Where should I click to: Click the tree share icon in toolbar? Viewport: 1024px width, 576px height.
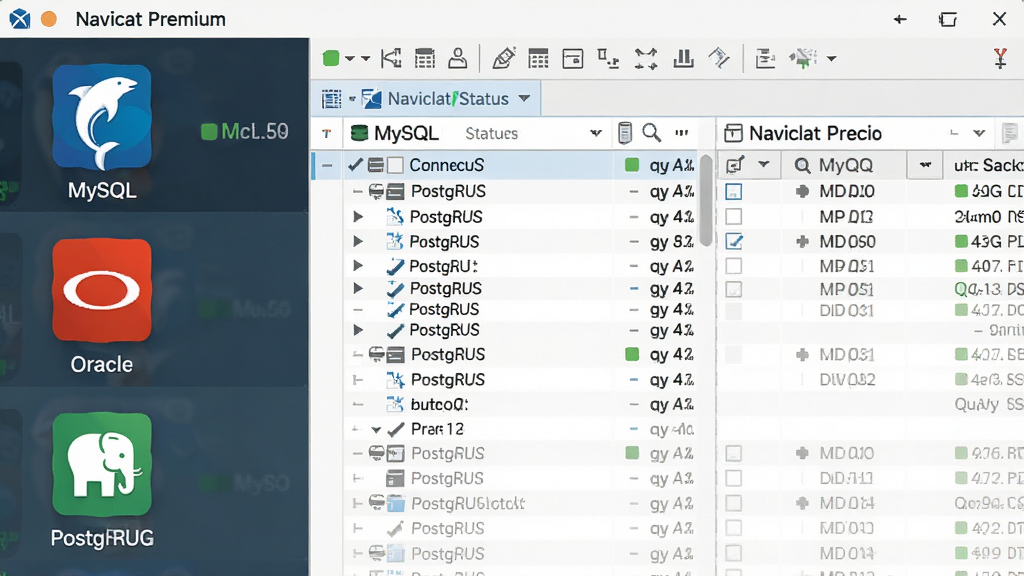coord(391,59)
